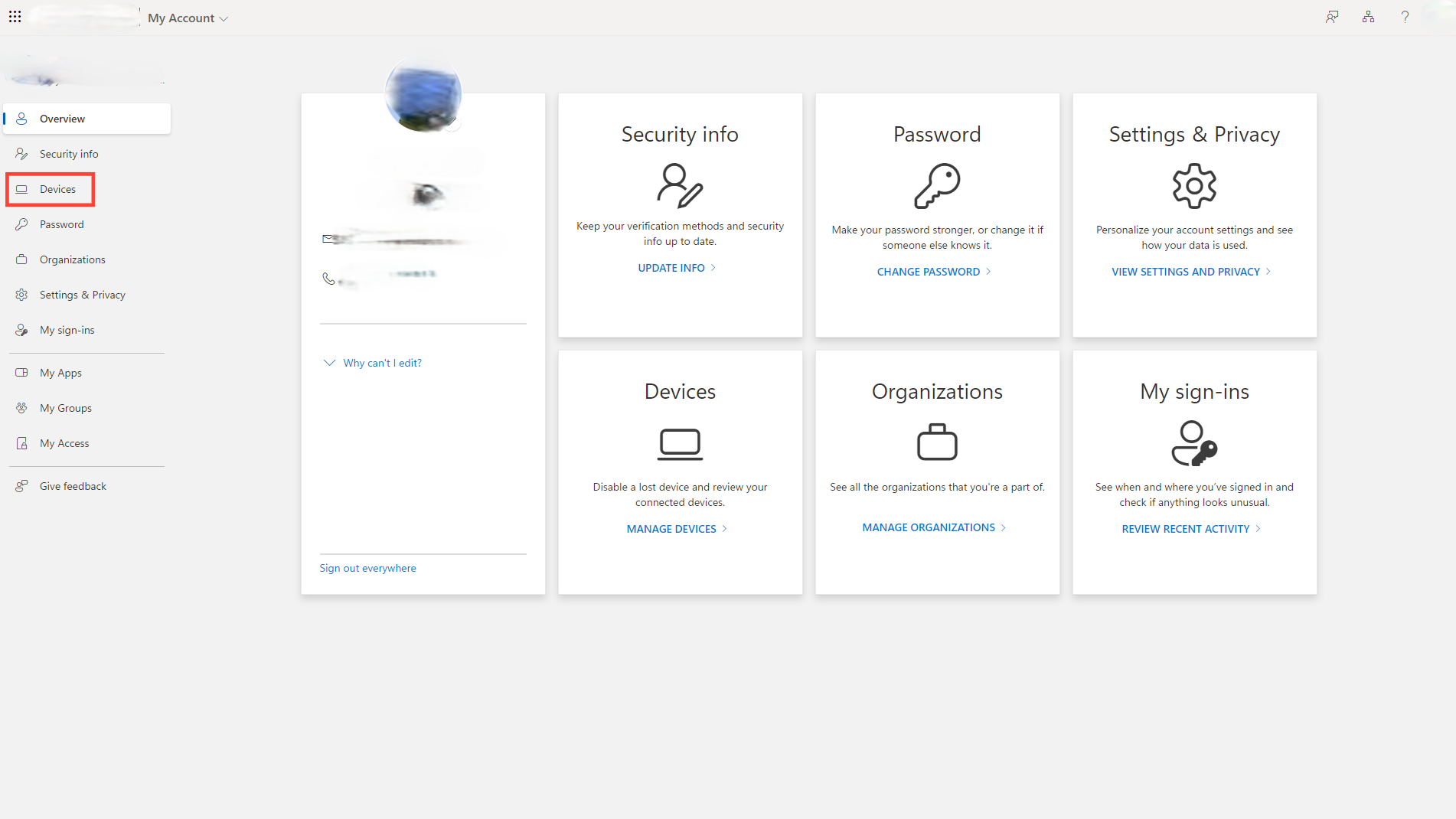Click the feedback person icon in header

point(1332,17)
